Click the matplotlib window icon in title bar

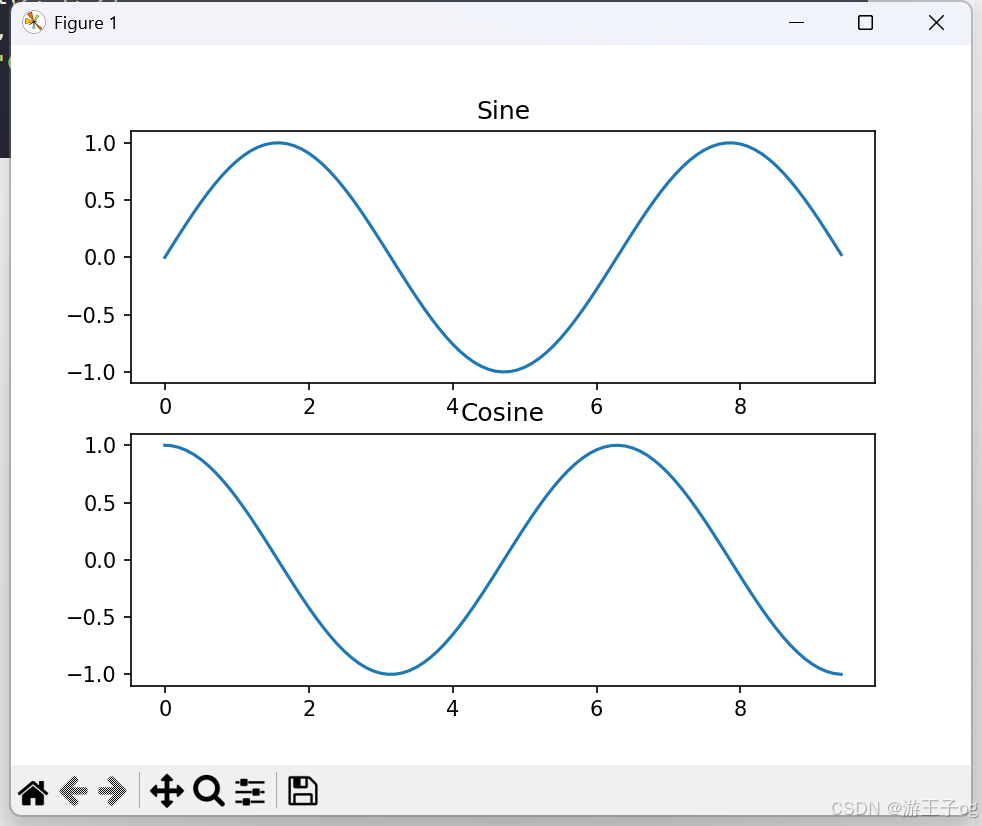click(x=33, y=23)
